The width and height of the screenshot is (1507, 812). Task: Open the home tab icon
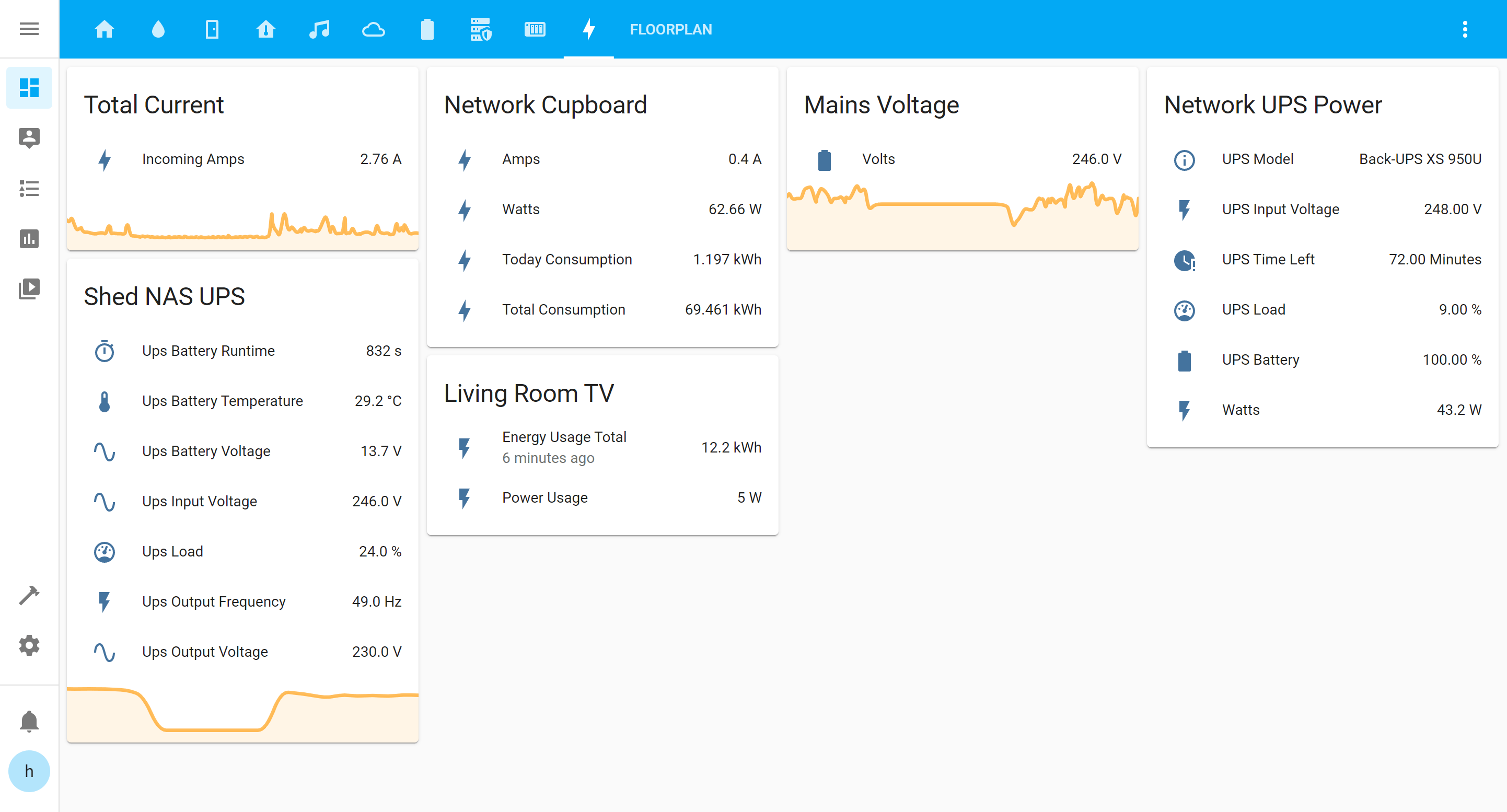click(x=104, y=29)
